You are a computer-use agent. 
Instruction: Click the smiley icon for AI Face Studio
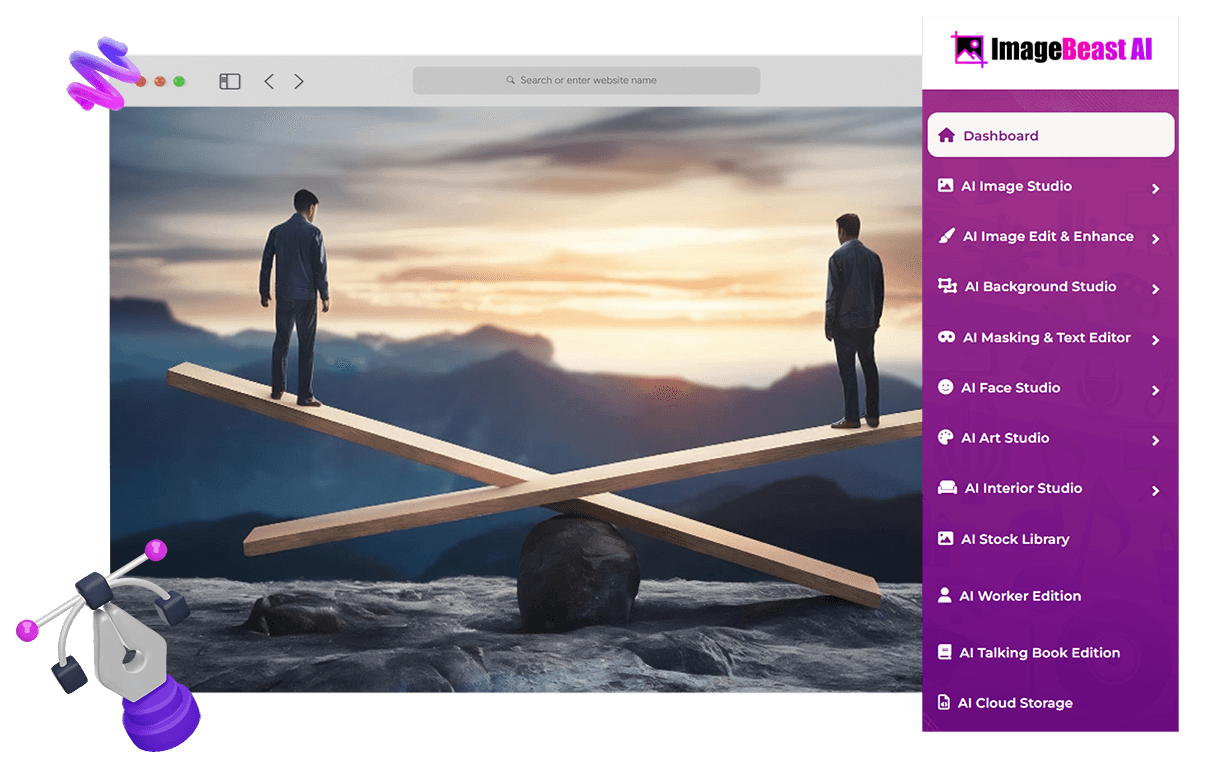(x=945, y=387)
